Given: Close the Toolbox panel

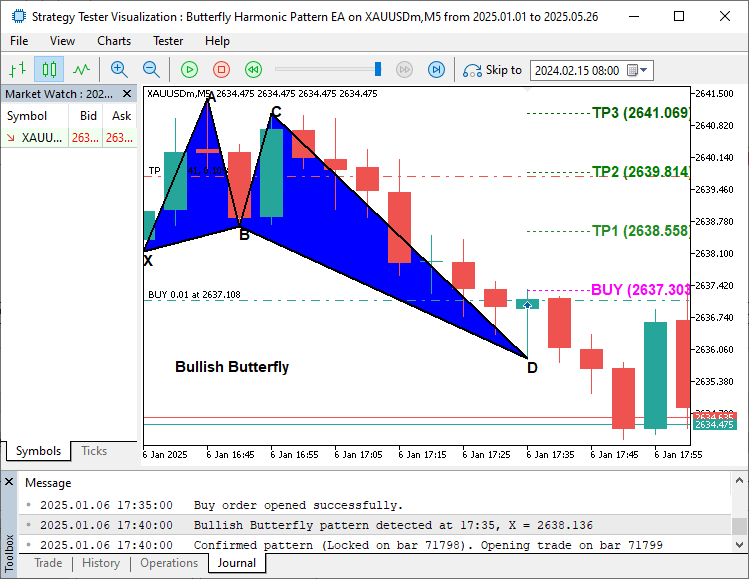Looking at the screenshot, I should click(9, 482).
